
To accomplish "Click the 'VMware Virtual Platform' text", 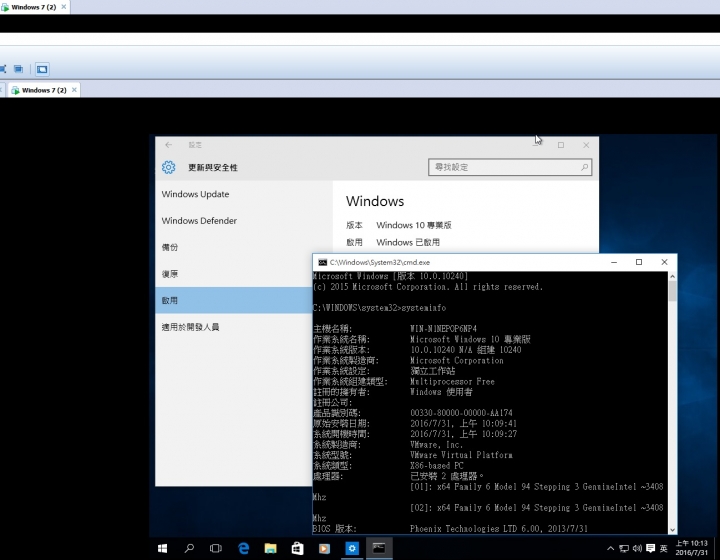I will point(461,455).
